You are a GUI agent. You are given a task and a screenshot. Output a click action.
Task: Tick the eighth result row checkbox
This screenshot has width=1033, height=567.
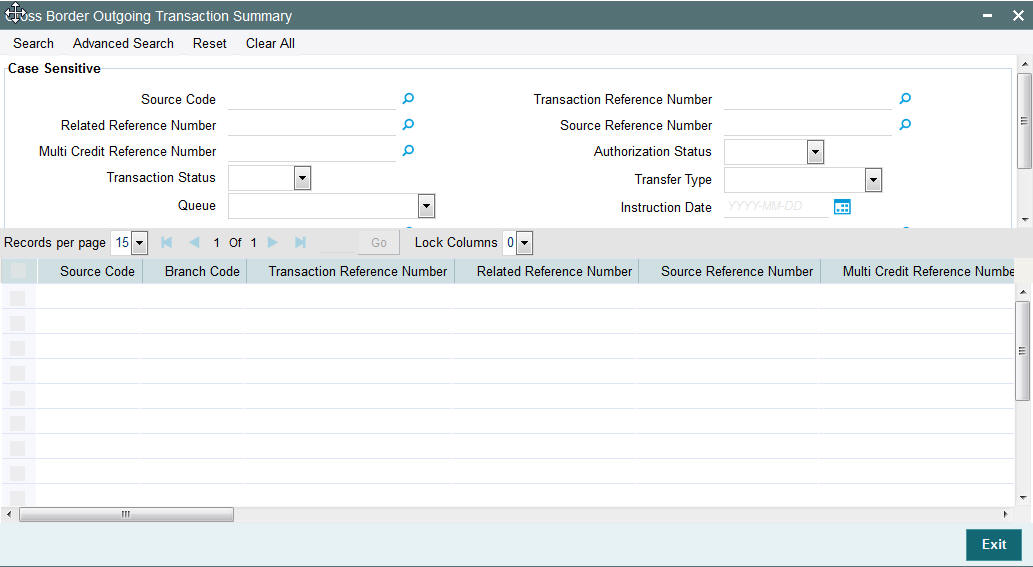coord(18,473)
